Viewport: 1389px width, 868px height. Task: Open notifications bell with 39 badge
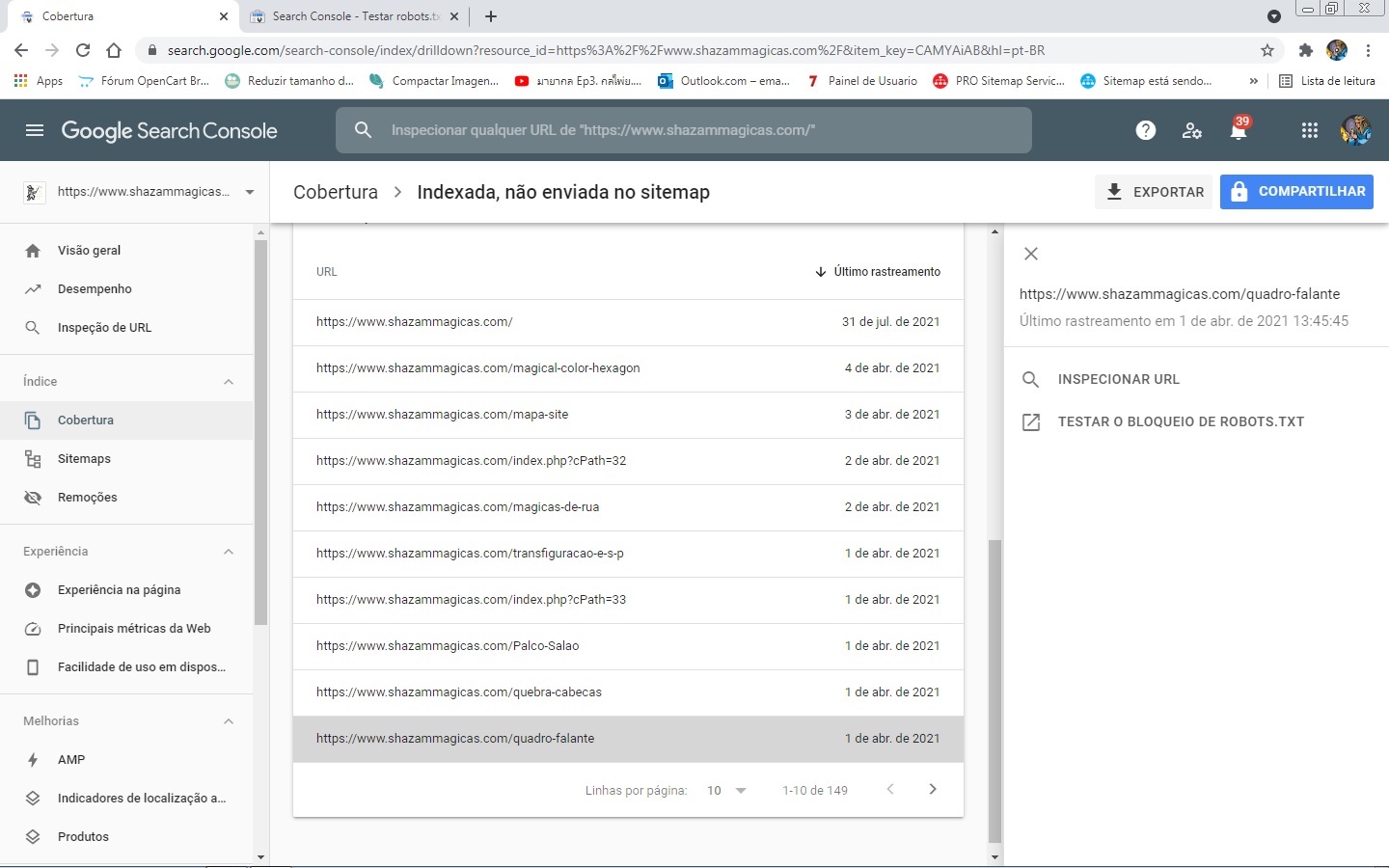pos(1239,129)
